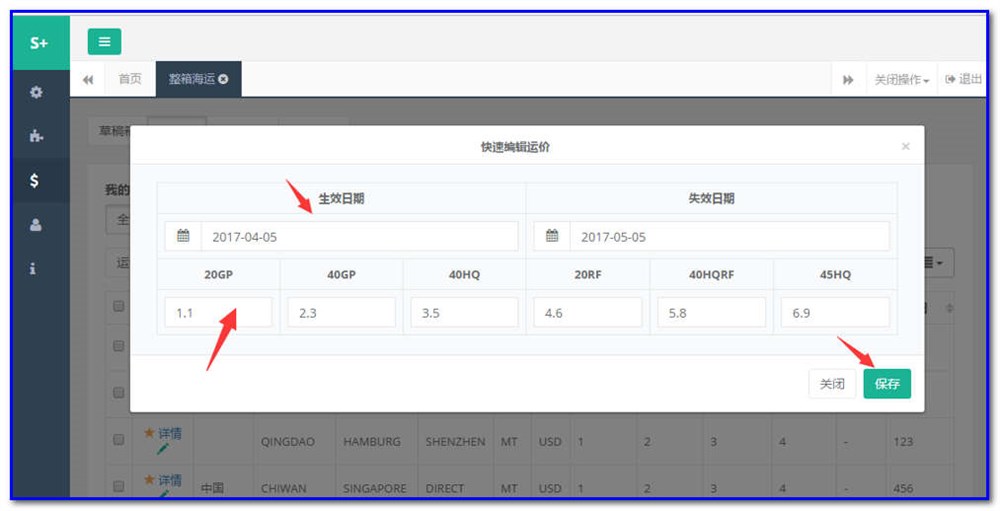
Task: Close the 整箱海运 tab with x icon
Action: click(223, 79)
